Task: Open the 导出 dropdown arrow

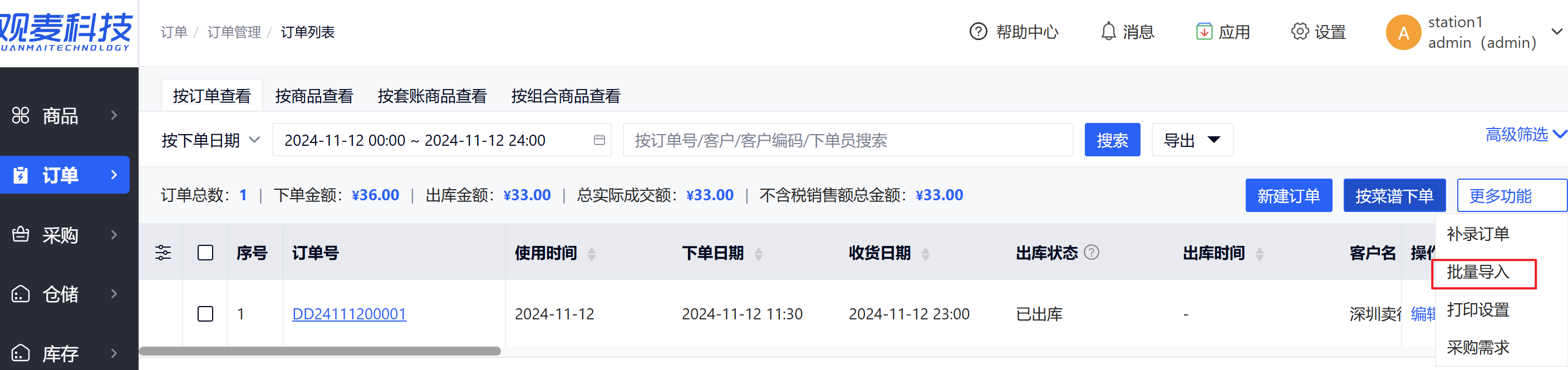Action: [x=1214, y=140]
